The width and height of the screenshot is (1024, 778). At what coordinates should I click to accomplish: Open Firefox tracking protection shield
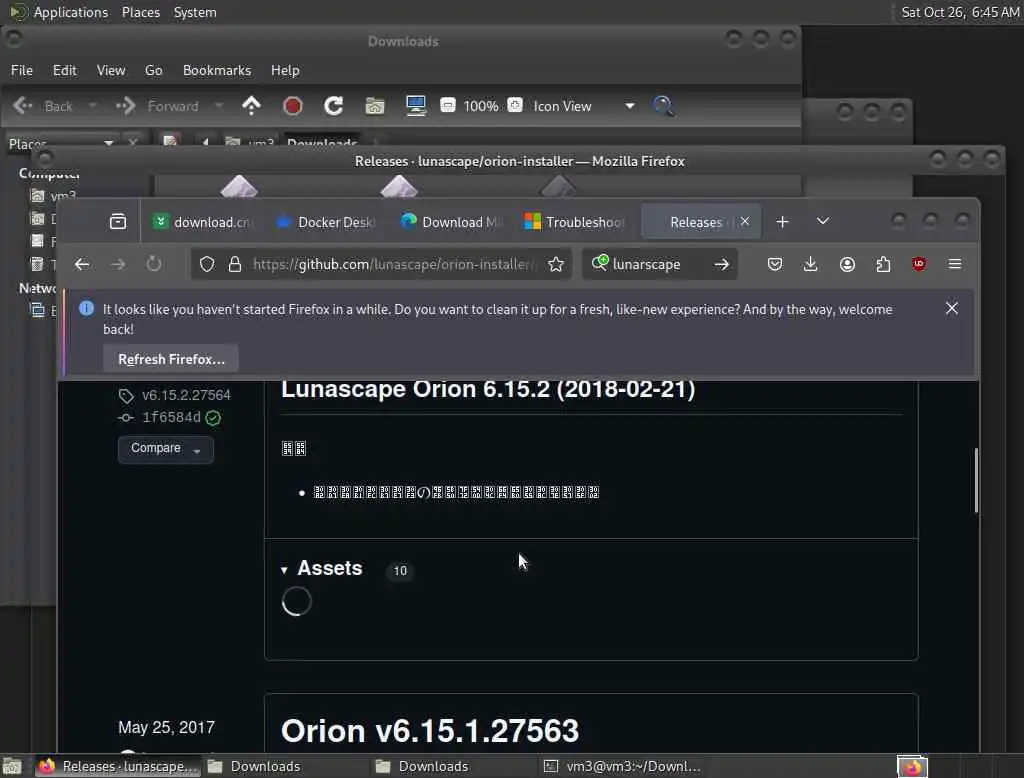(x=206, y=265)
